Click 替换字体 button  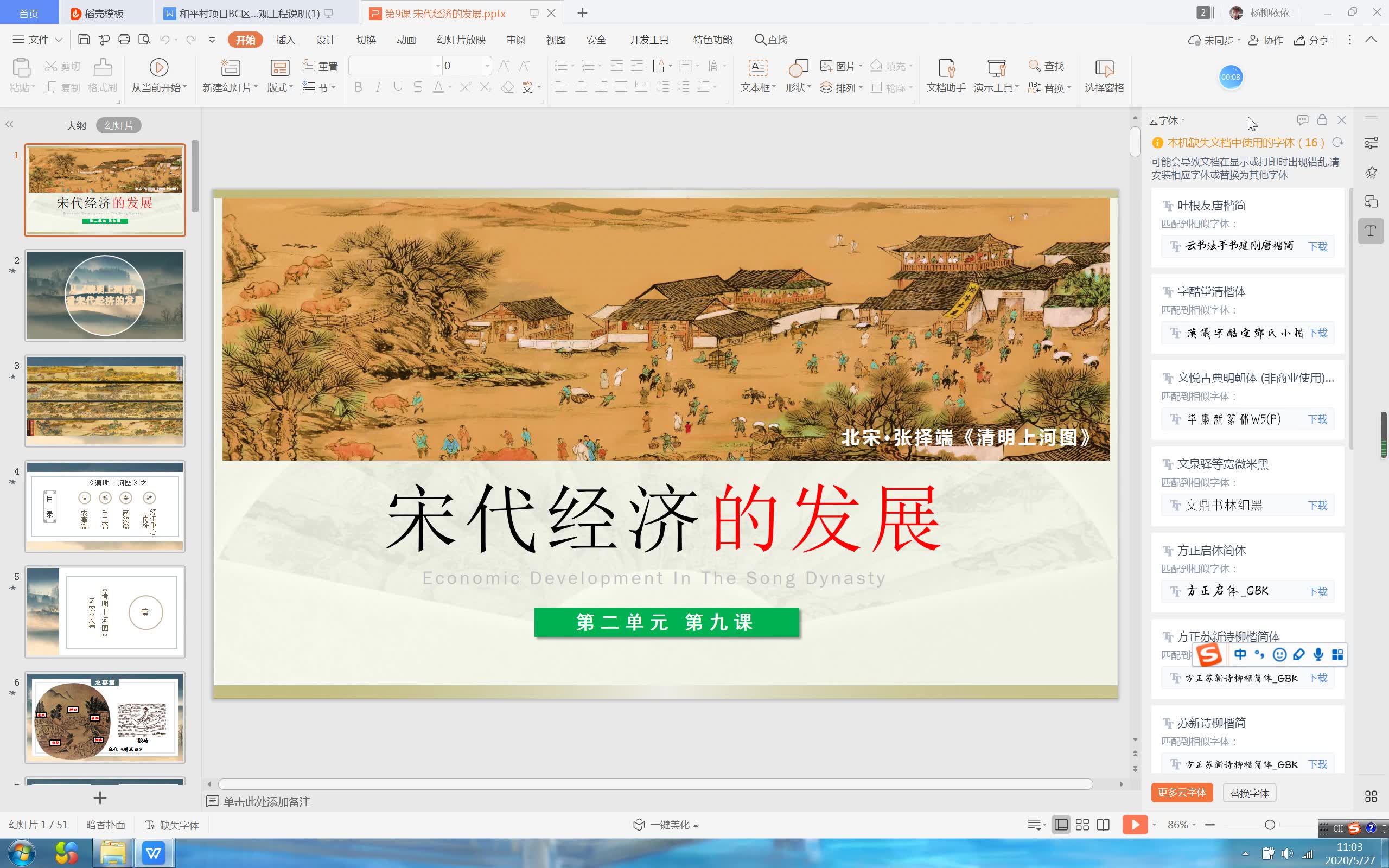[1249, 793]
